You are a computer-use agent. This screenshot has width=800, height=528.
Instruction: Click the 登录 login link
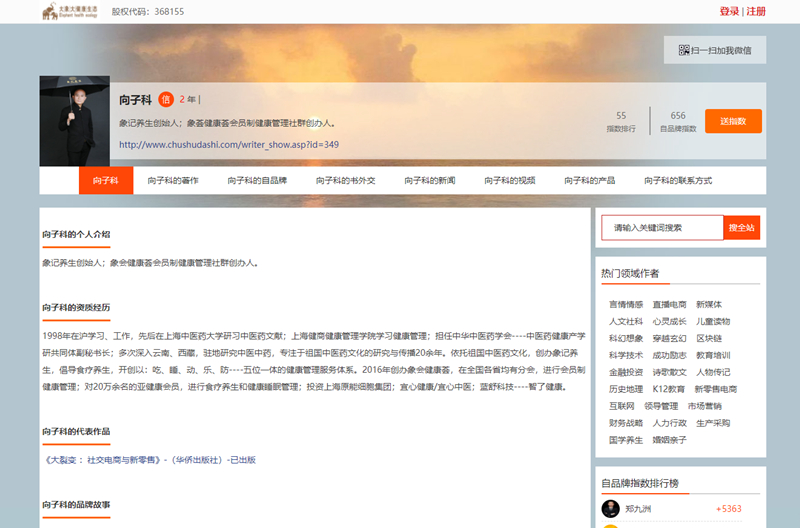pyautogui.click(x=729, y=12)
